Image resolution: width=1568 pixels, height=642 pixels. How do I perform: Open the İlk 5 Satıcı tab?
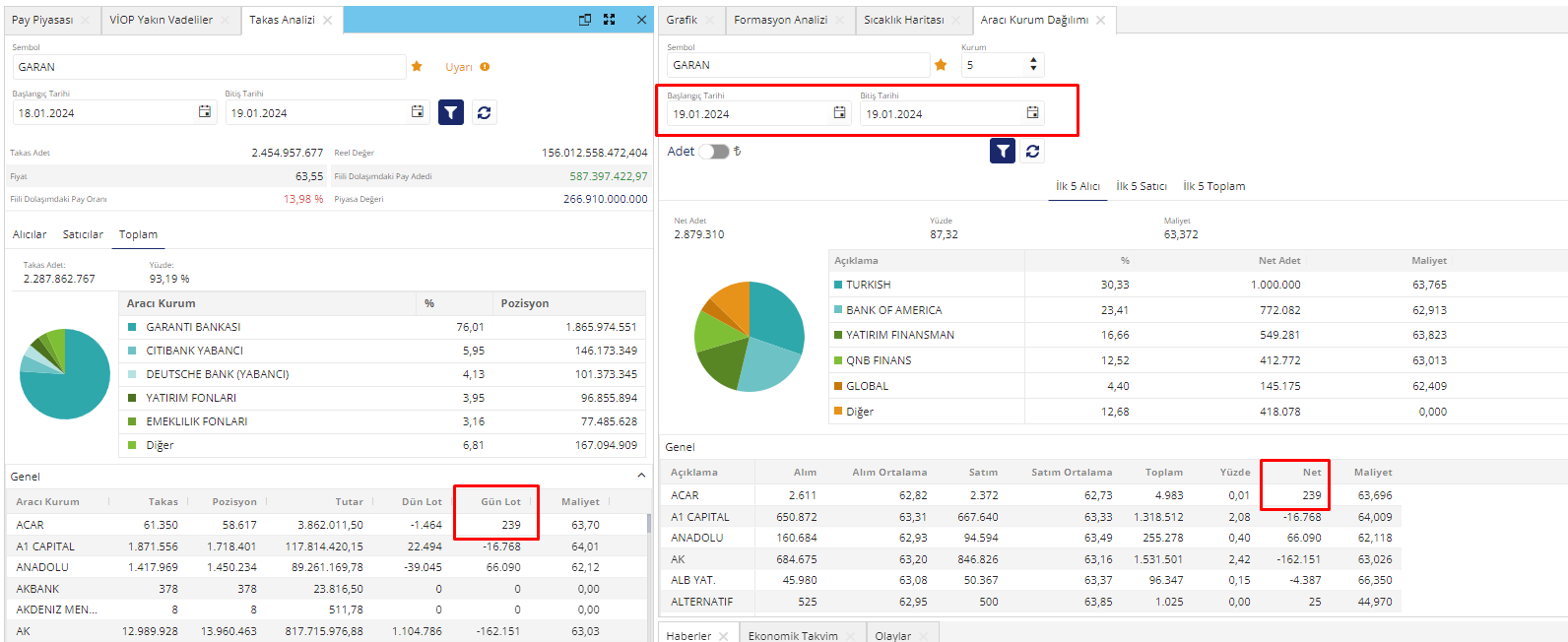(1141, 186)
